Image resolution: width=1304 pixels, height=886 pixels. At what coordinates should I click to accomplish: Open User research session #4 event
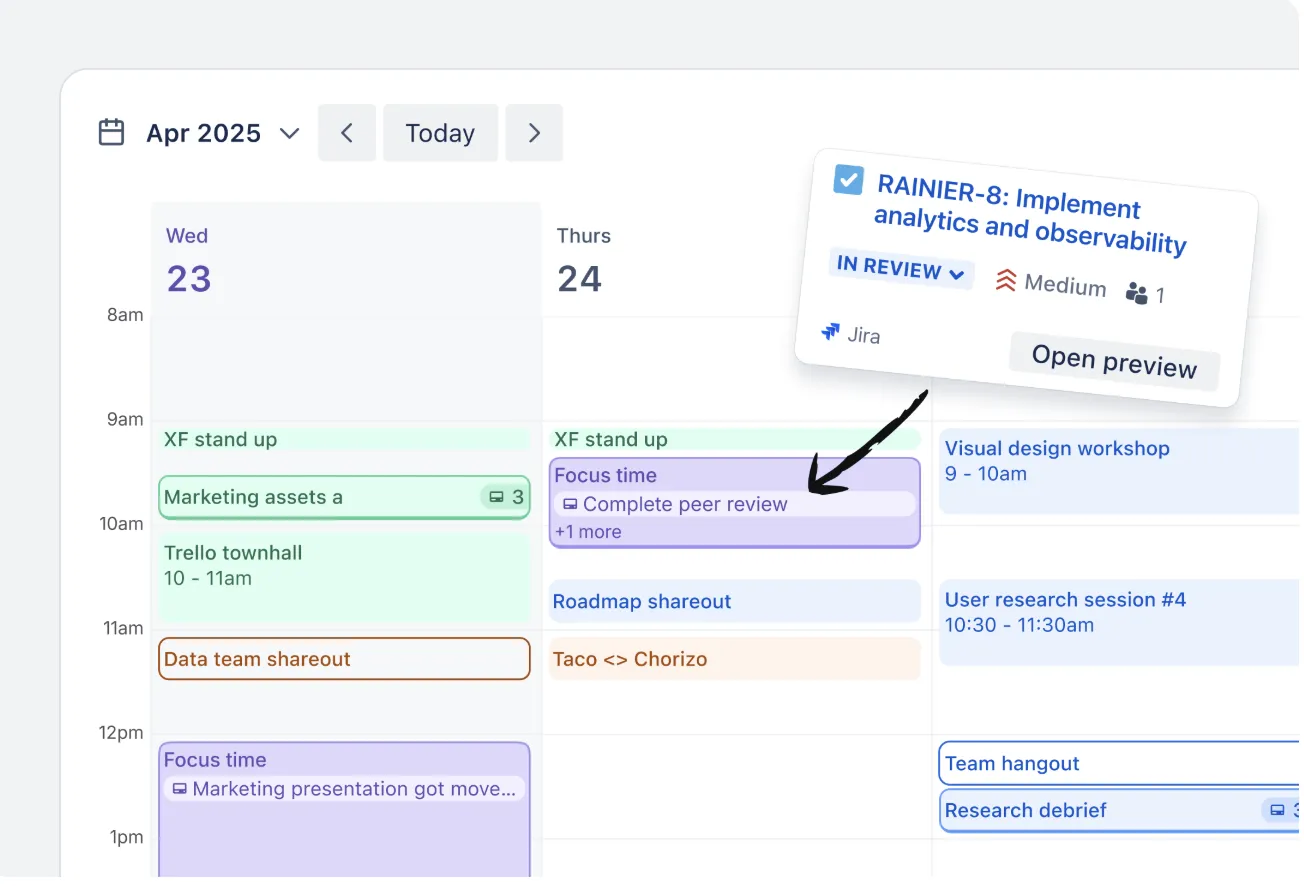click(1120, 623)
